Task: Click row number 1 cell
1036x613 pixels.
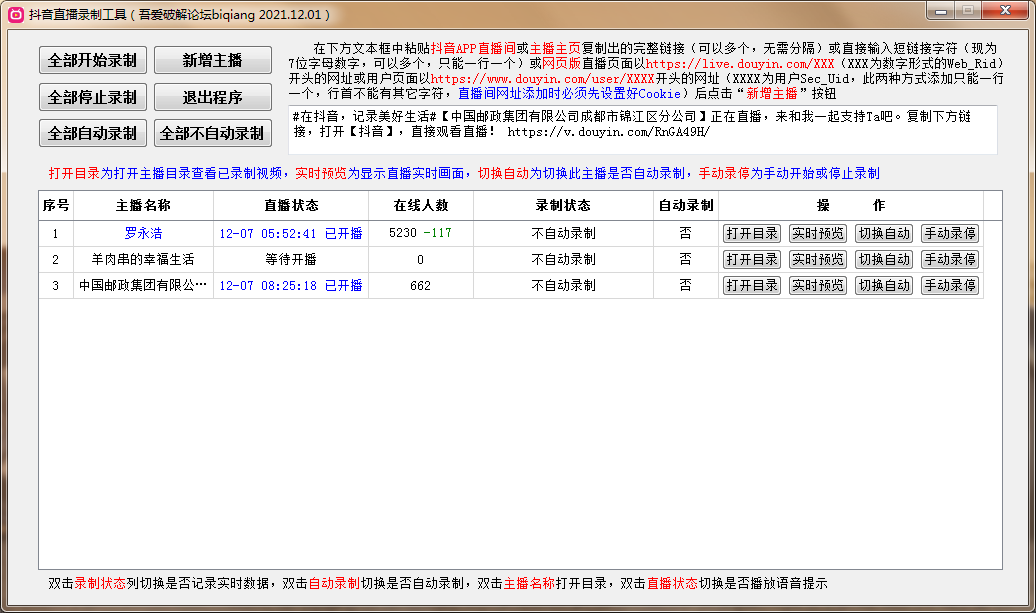Action: pyautogui.click(x=56, y=233)
